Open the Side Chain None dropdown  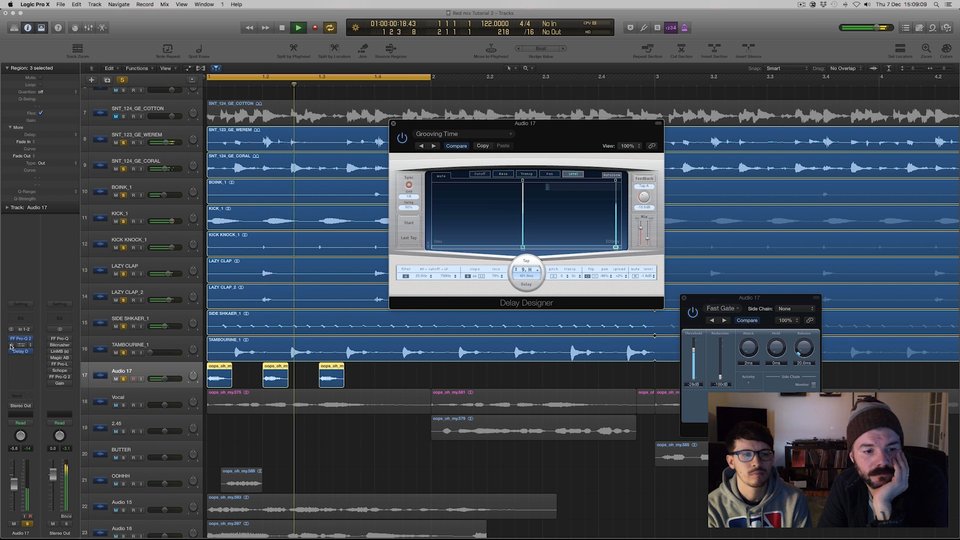(795, 309)
